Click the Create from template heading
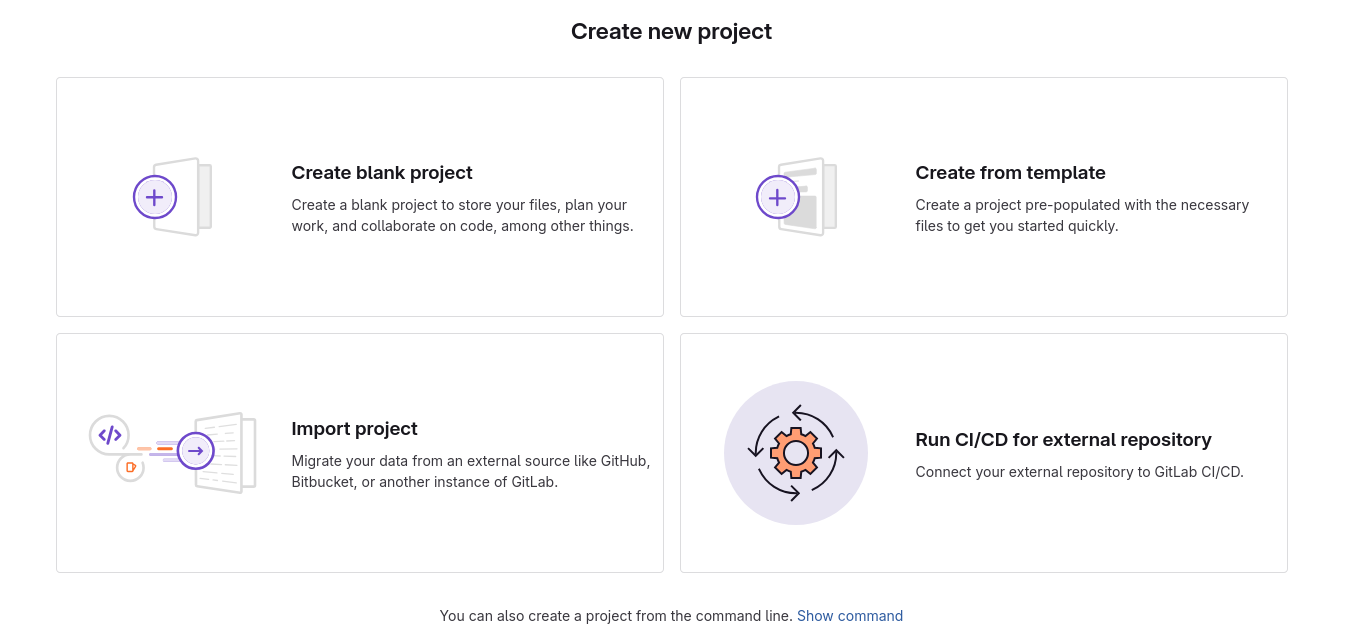Image resolution: width=1370 pixels, height=641 pixels. pos(1010,172)
